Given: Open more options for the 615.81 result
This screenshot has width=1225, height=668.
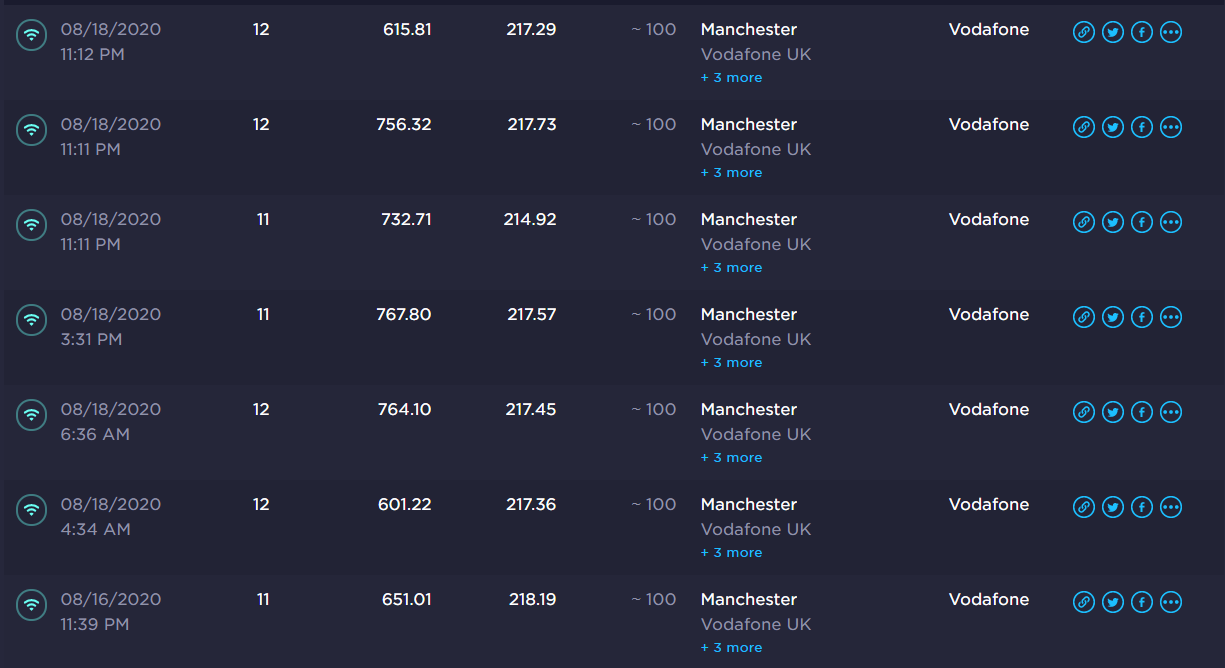Looking at the screenshot, I should [x=1171, y=32].
